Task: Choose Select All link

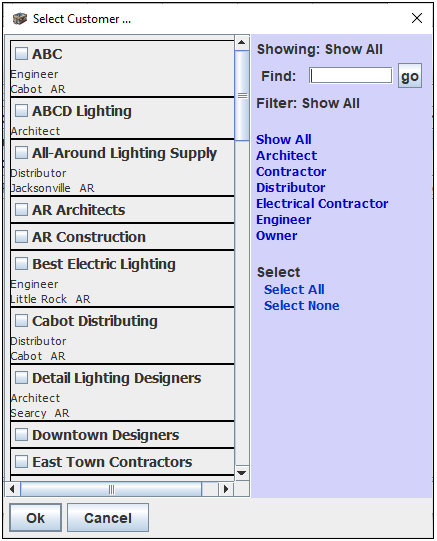Action: (x=294, y=289)
